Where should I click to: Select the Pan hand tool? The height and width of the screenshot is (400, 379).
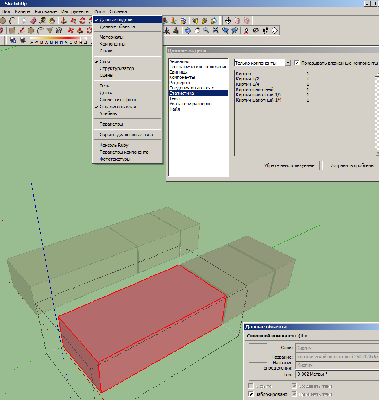pos(197,31)
